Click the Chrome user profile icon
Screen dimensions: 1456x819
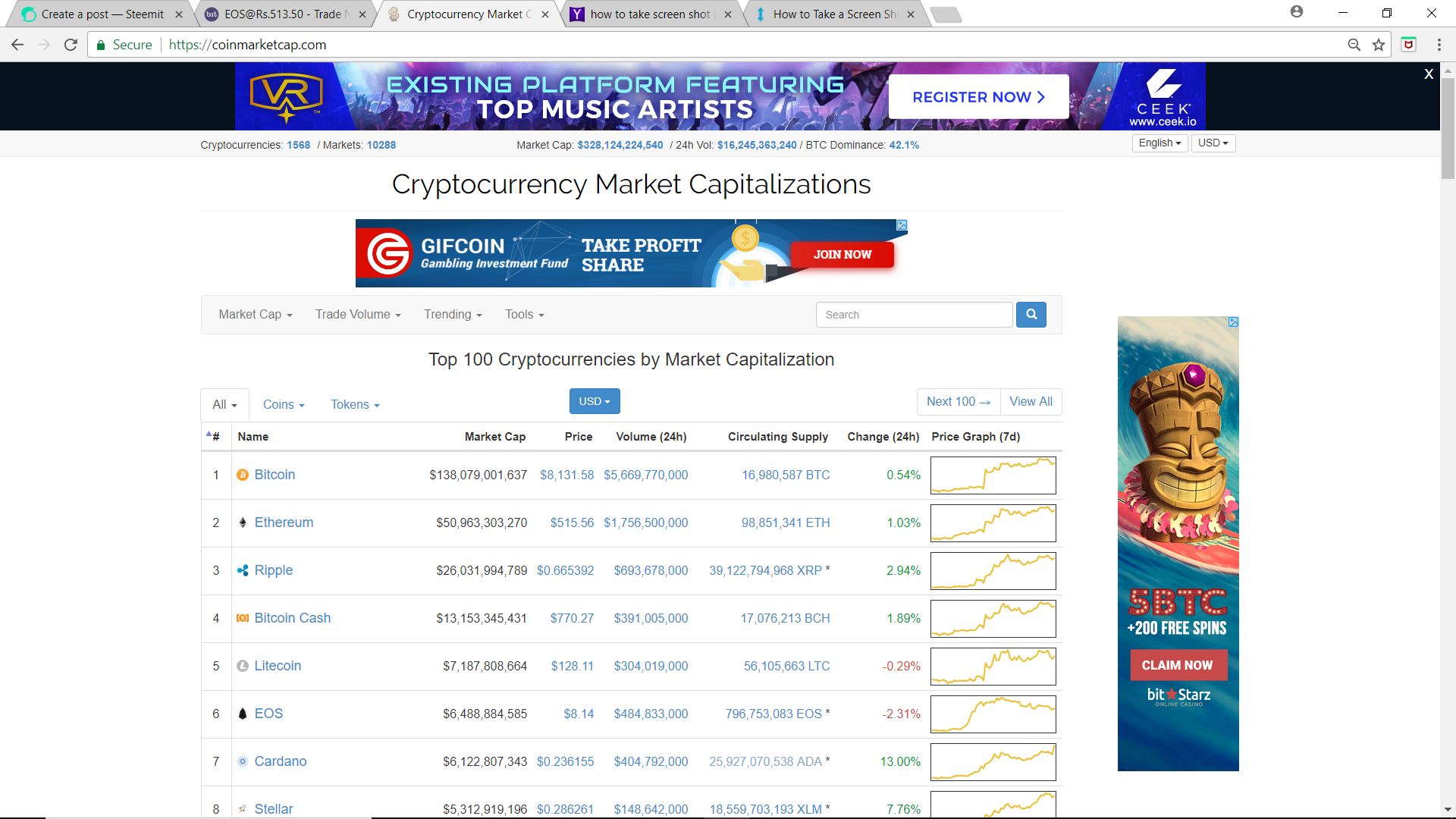1297,12
